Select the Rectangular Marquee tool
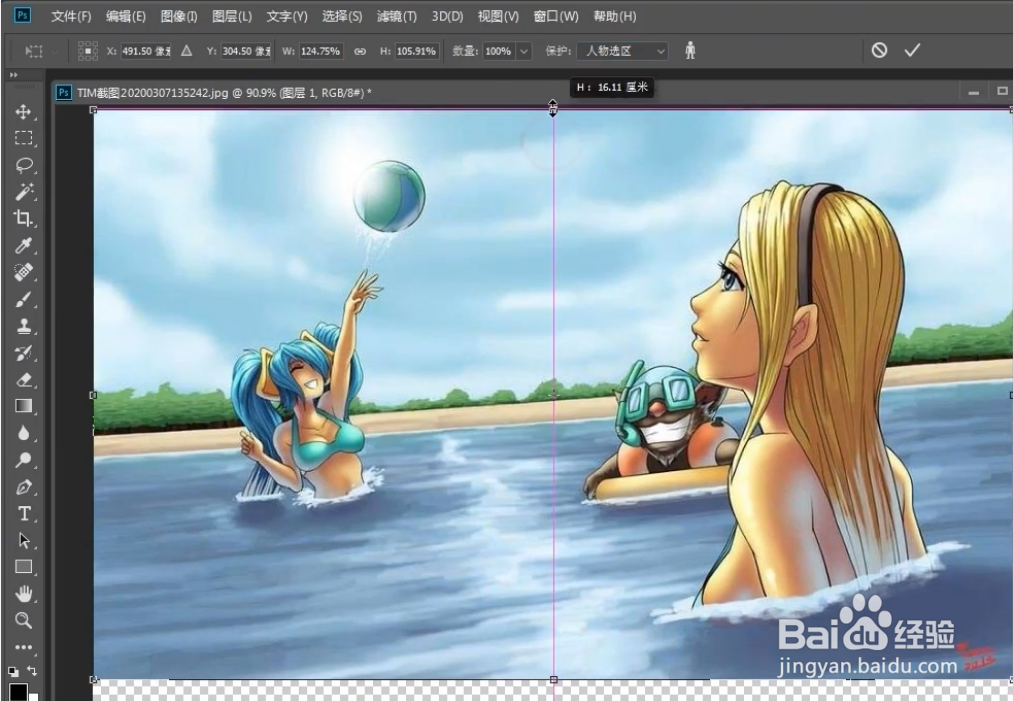Screen dimensions: 1013x701 coord(23,138)
